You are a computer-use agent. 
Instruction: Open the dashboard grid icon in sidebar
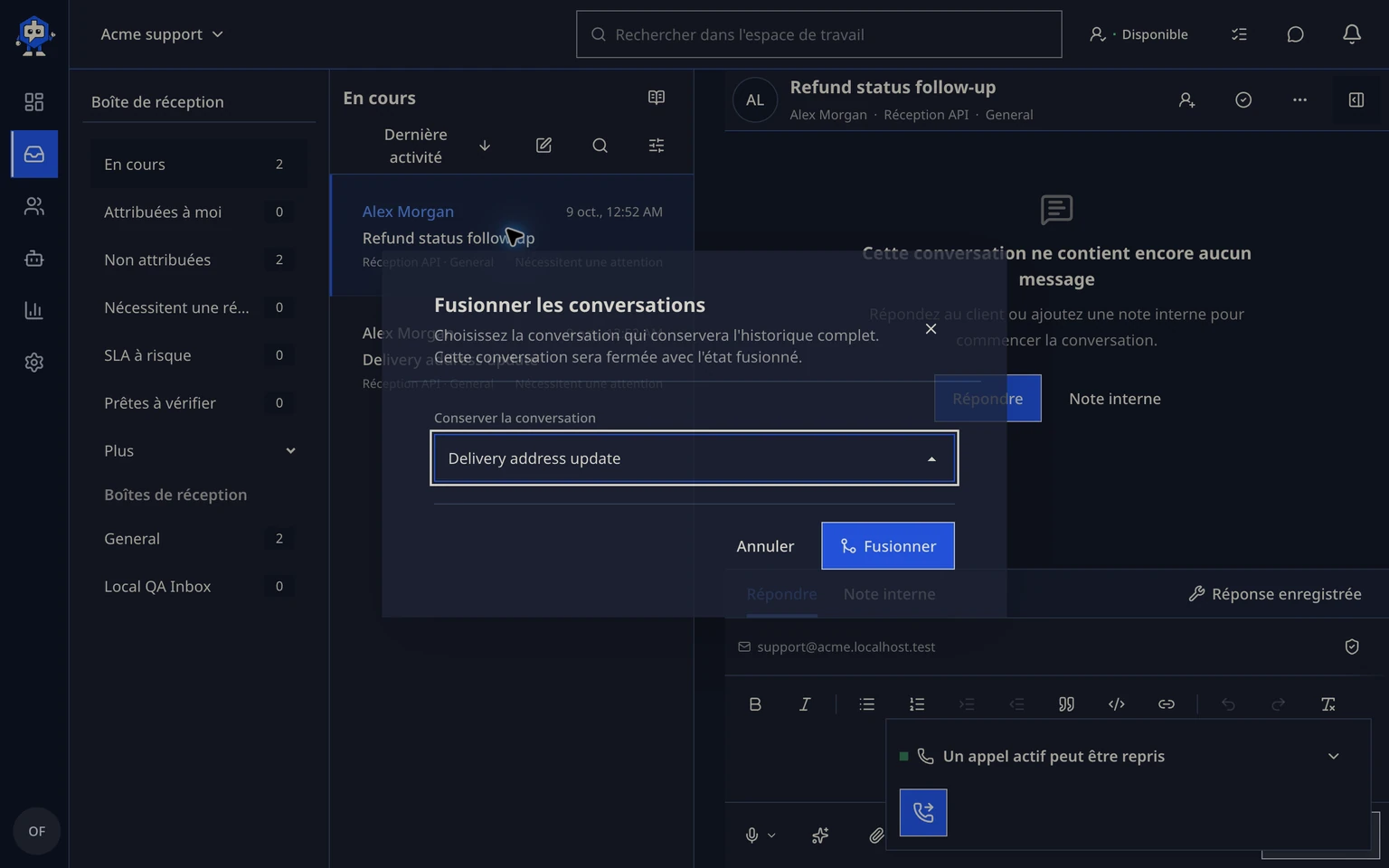point(33,102)
